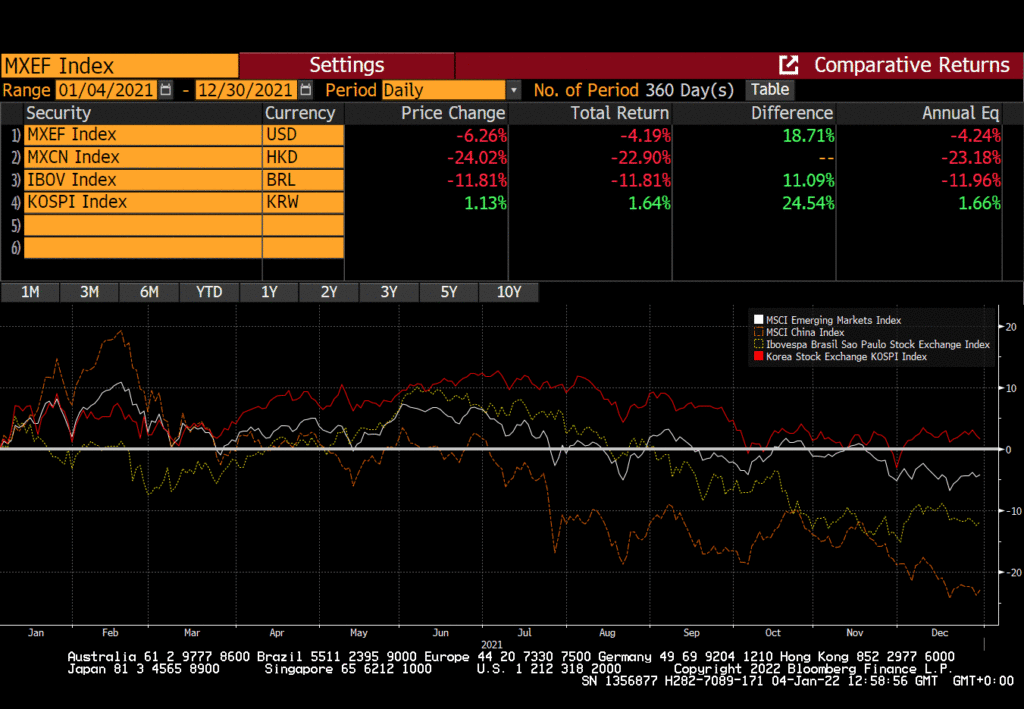The height and width of the screenshot is (709, 1024).
Task: Click Korea Stock Exchange KOSPI legend label
Action: (x=846, y=356)
